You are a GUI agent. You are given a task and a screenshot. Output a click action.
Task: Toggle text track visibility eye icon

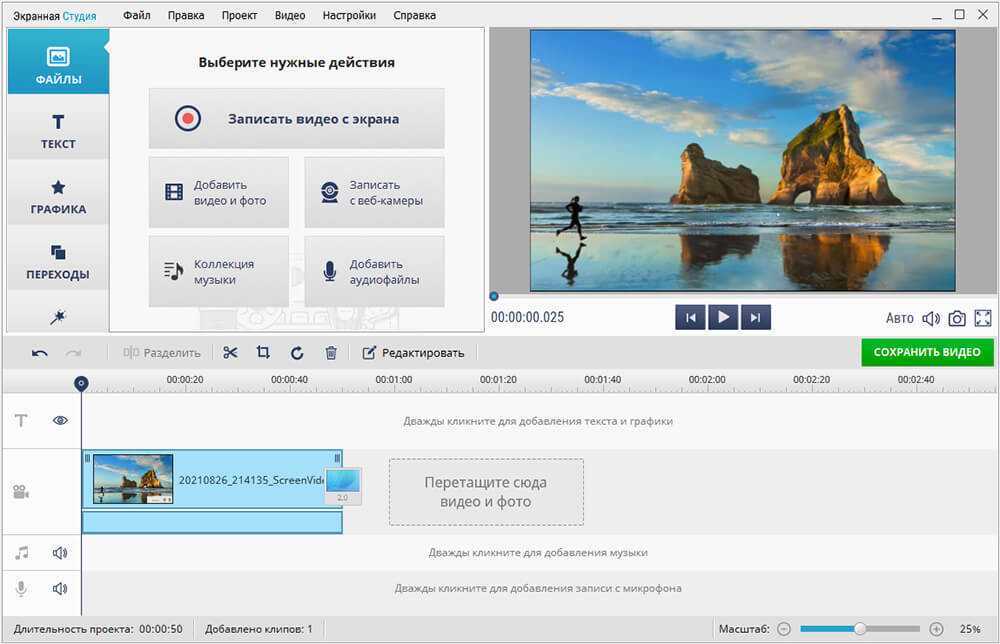coord(60,421)
